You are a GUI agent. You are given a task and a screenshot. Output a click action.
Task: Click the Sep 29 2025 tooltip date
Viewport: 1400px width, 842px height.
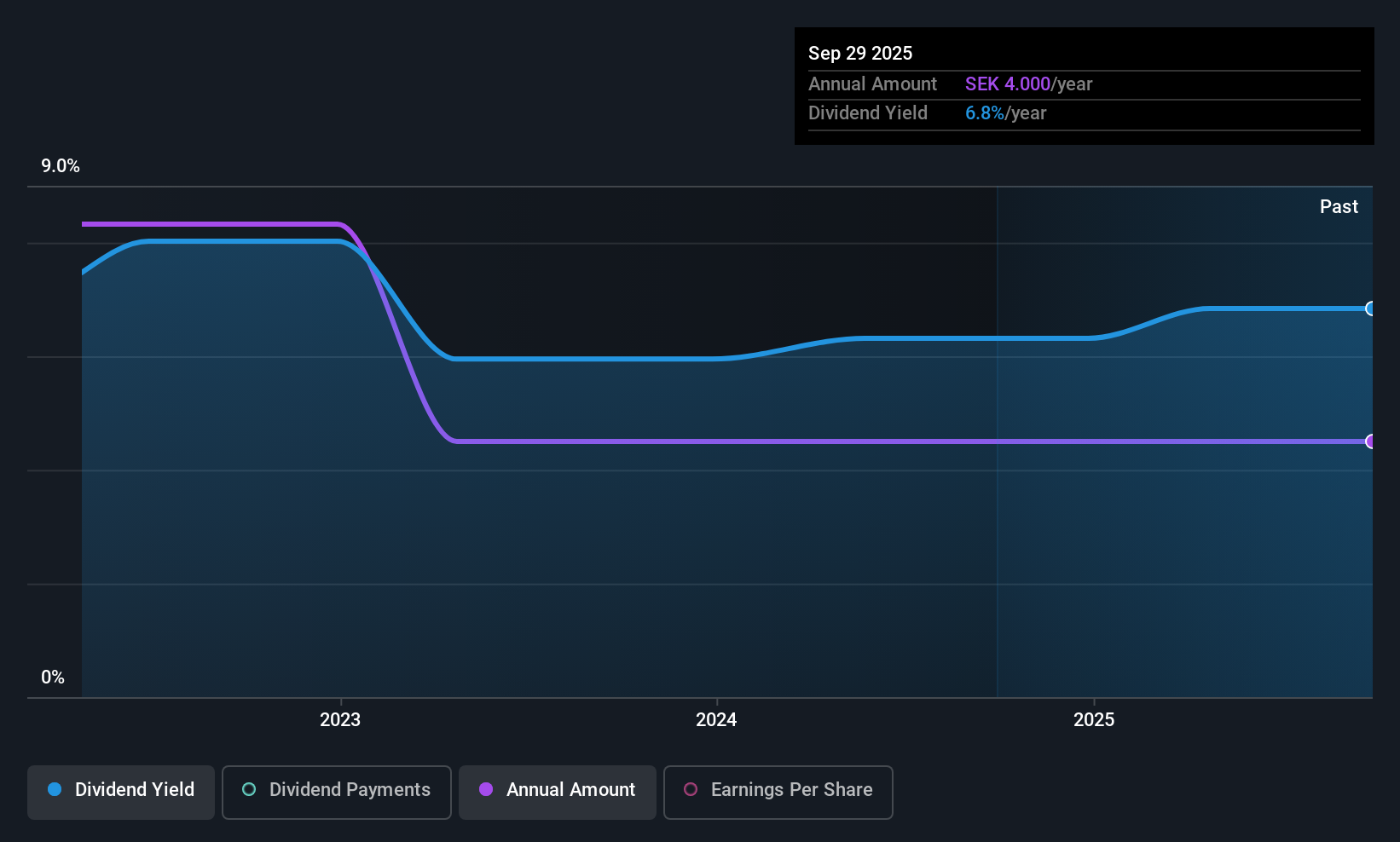click(860, 53)
